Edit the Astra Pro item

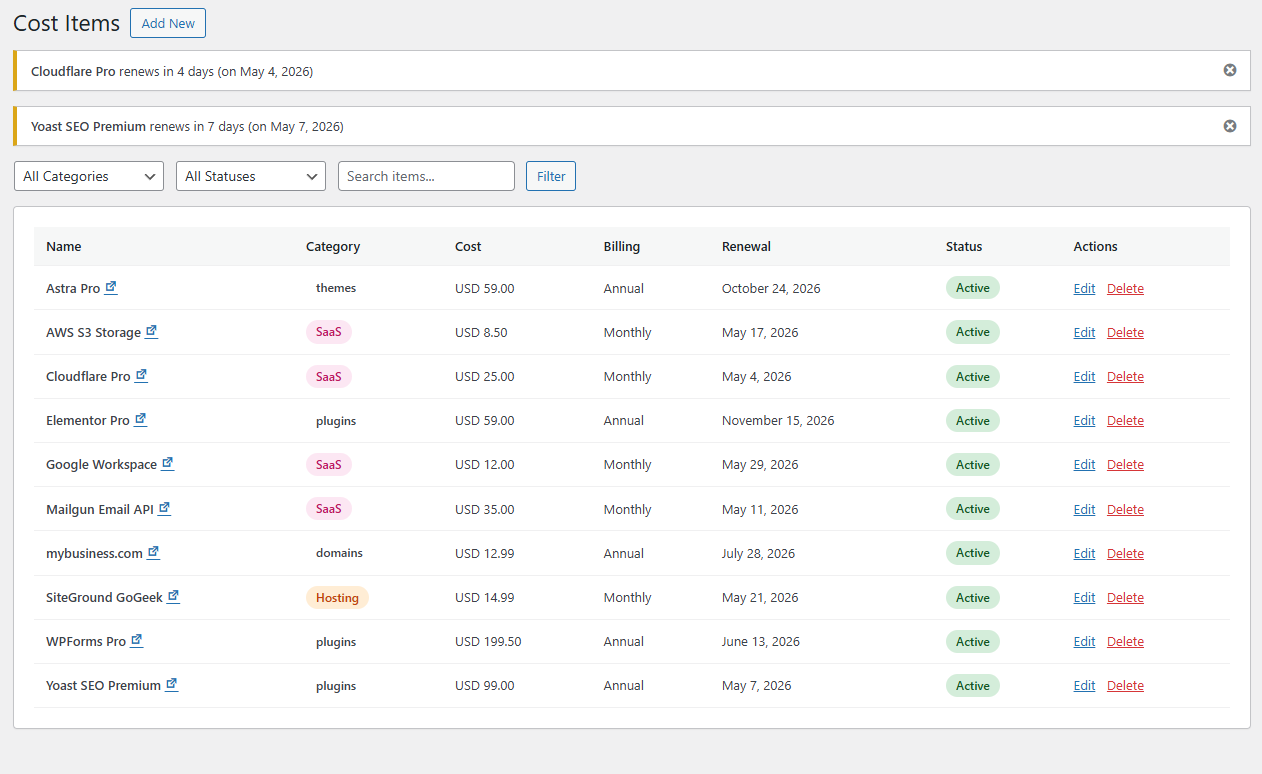1084,288
